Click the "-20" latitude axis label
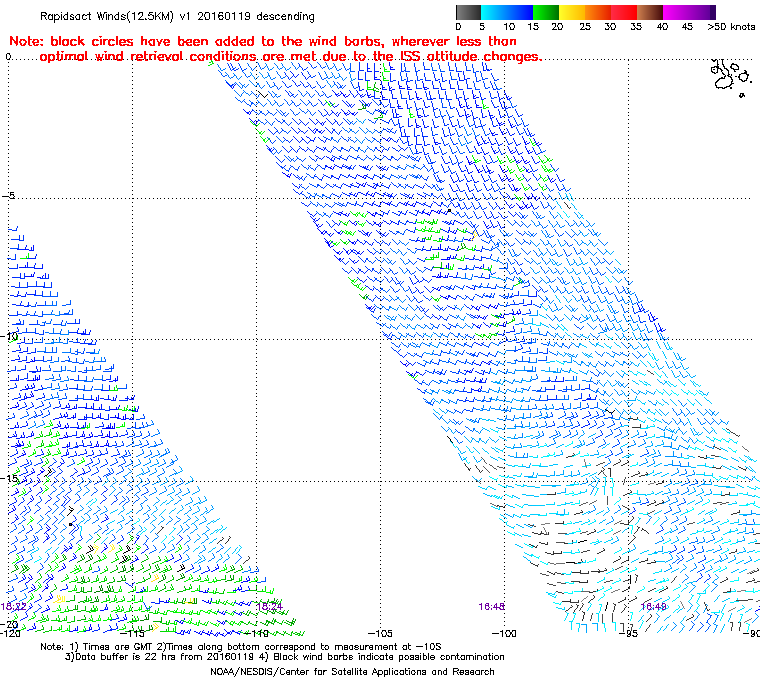This screenshot has width=760, height=688. 9,624
